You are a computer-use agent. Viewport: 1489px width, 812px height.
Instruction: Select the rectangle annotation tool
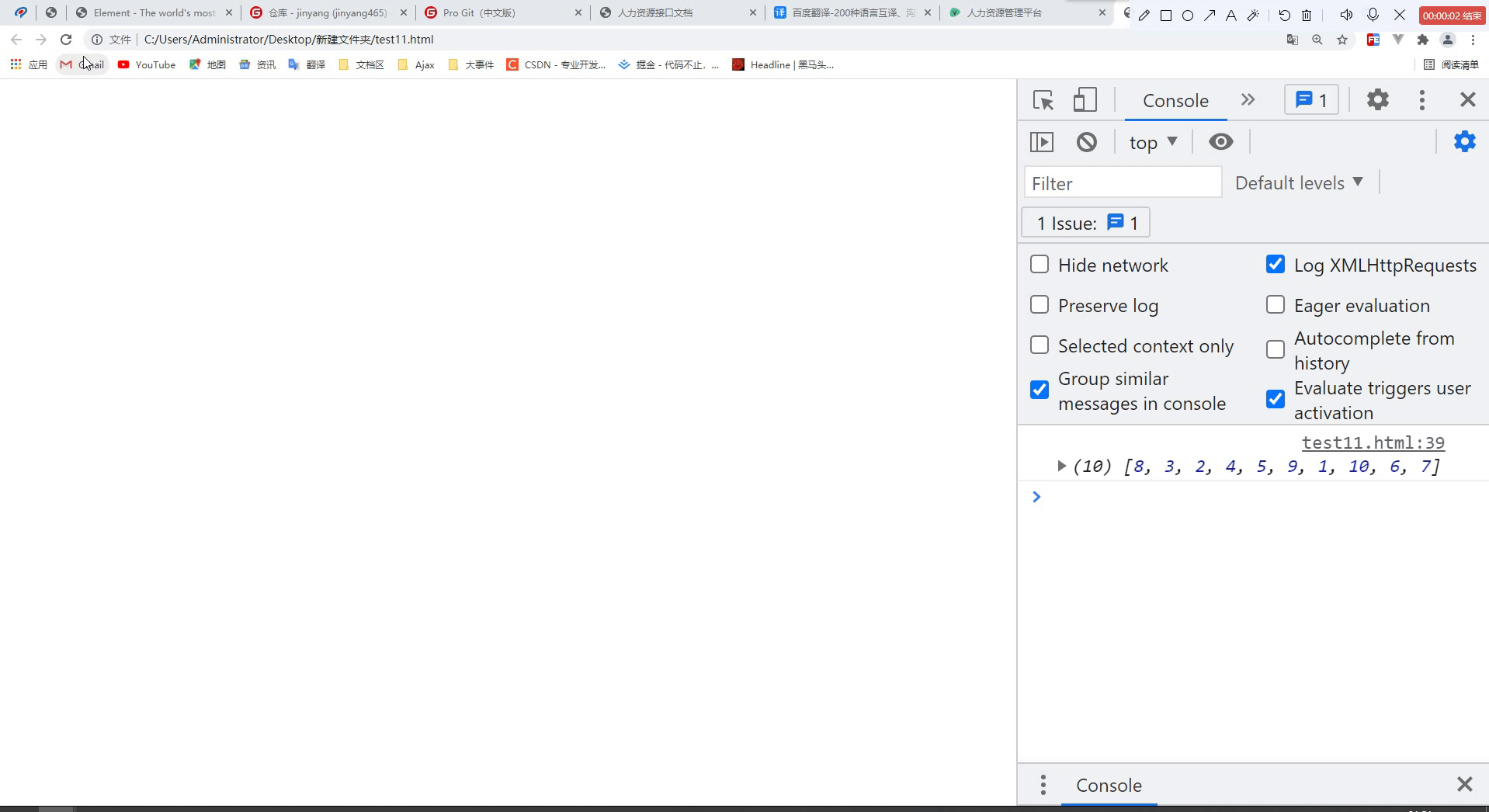(1165, 15)
